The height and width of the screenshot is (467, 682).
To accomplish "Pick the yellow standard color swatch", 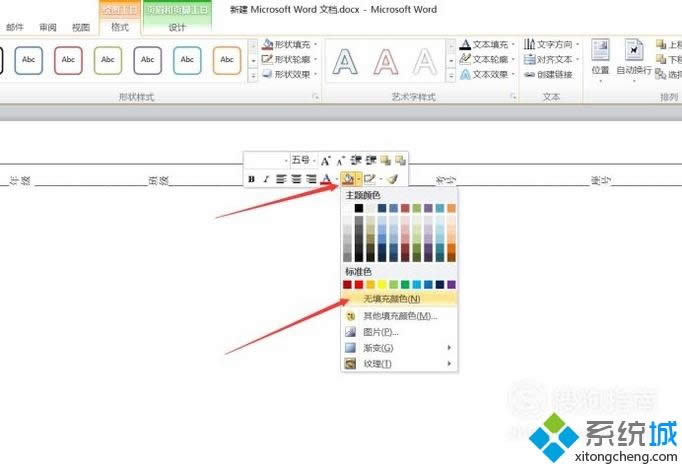I will click(x=382, y=284).
